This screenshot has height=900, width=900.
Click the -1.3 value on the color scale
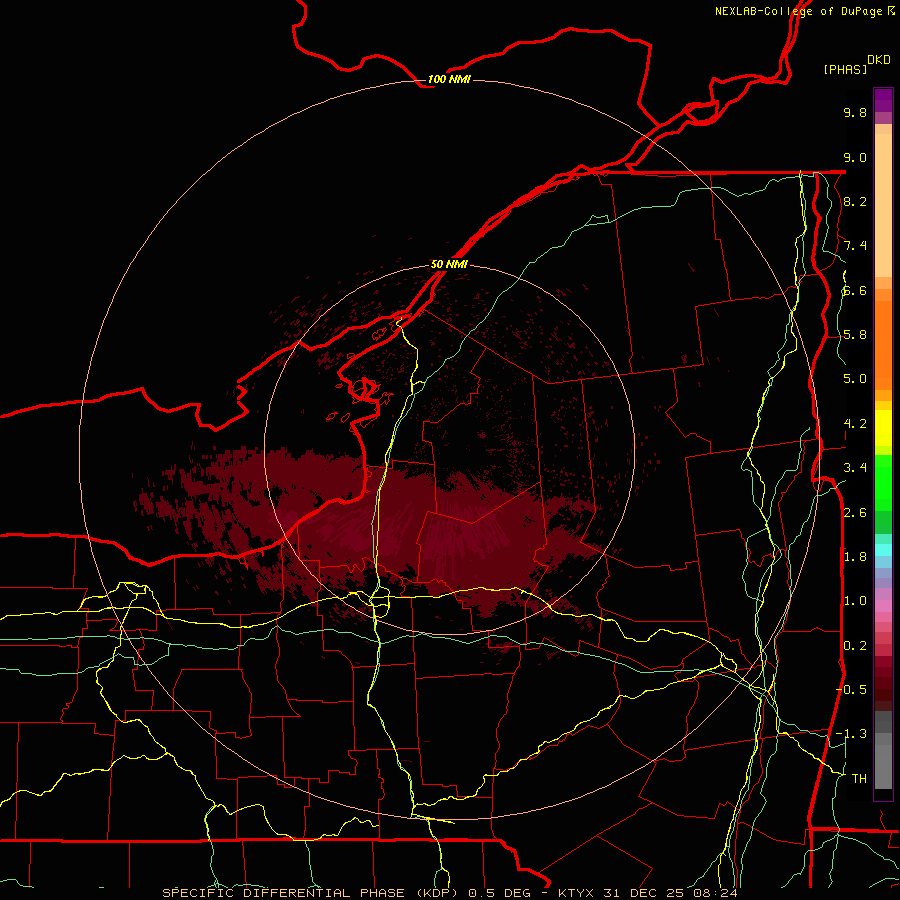click(851, 734)
